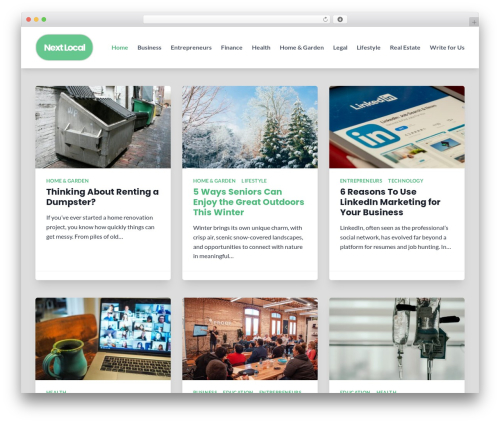Select Finance in the navigation
This screenshot has width=500, height=423.
click(231, 48)
